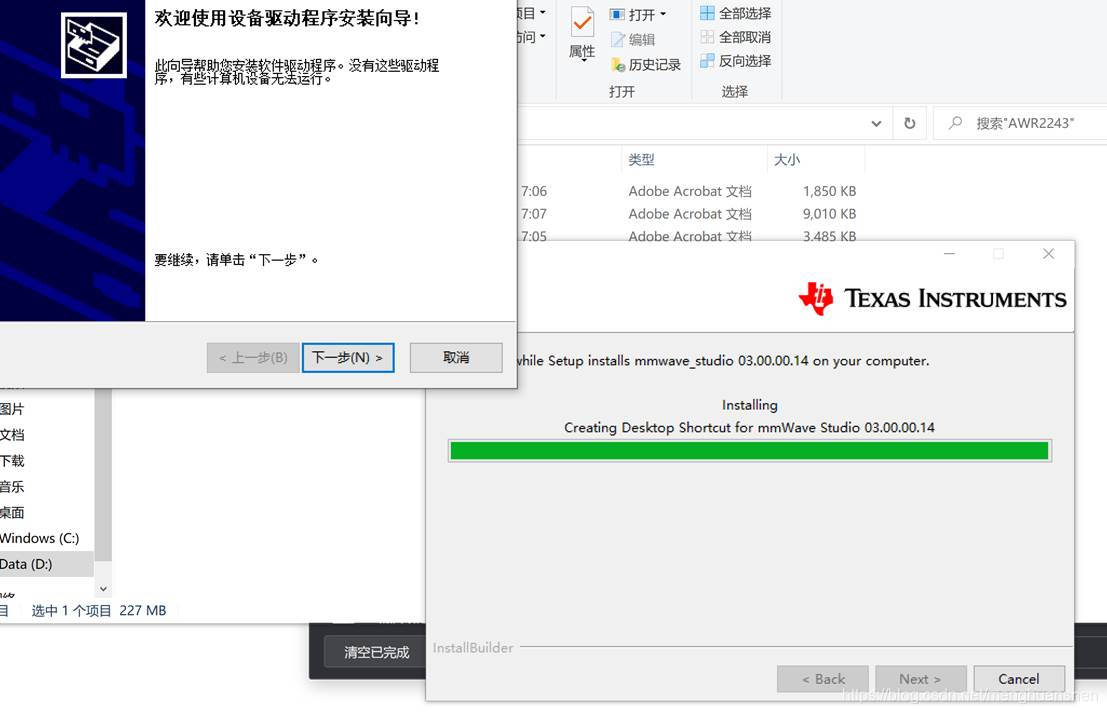Select the Adobe Acrobat row with time 7:05

tap(688, 236)
